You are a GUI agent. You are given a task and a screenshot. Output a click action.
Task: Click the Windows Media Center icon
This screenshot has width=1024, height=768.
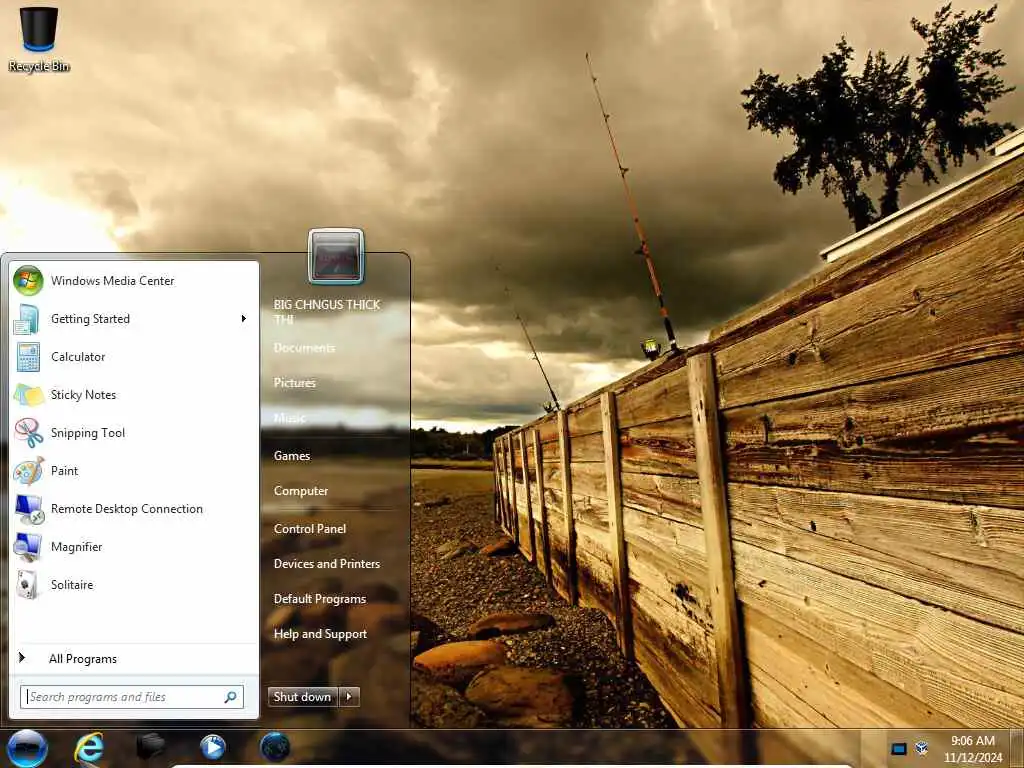28,281
